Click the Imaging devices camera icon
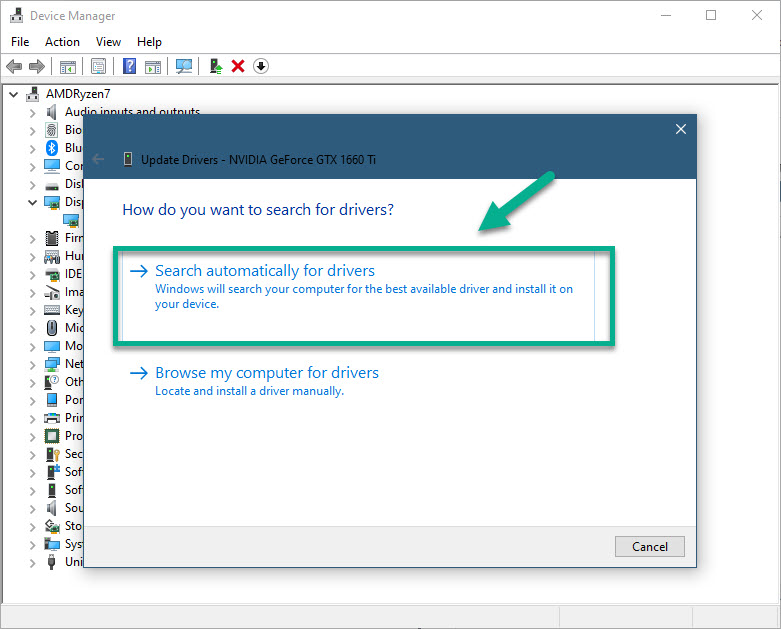This screenshot has width=781, height=629. click(52, 293)
